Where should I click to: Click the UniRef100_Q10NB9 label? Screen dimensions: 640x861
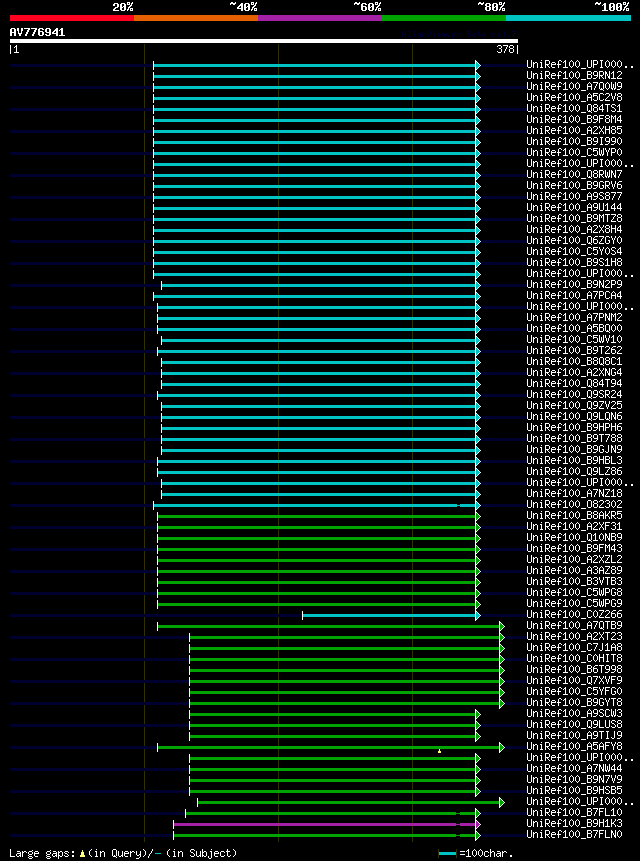[x=574, y=537]
